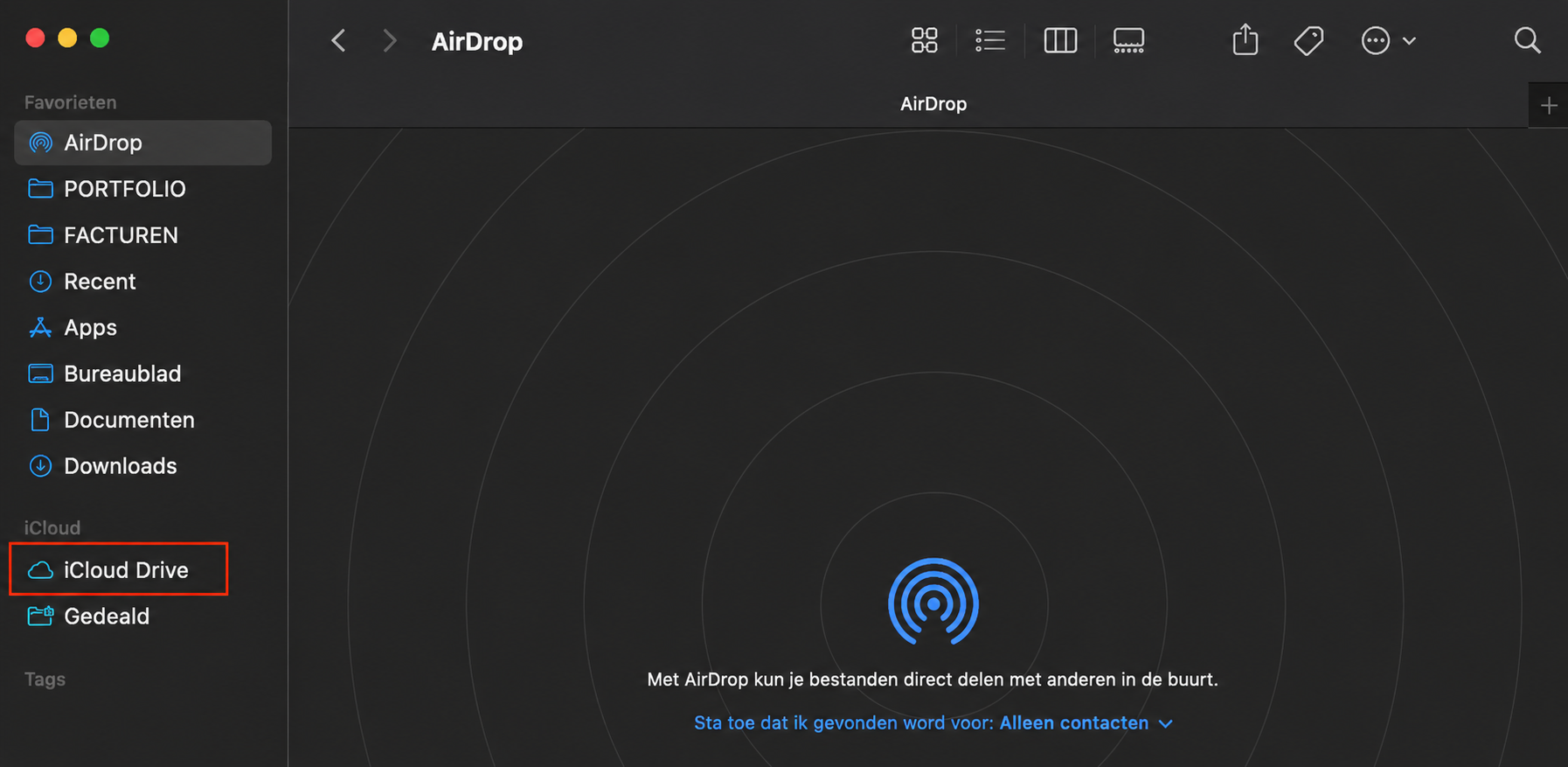
Task: Minimize the window with yellow button
Action: tap(67, 38)
